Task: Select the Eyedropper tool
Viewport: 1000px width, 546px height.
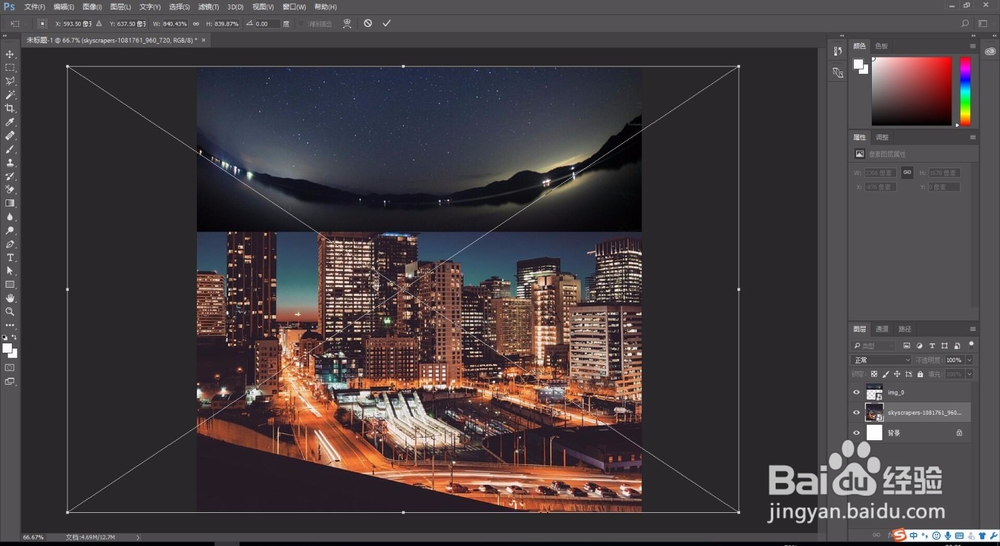Action: [10, 122]
